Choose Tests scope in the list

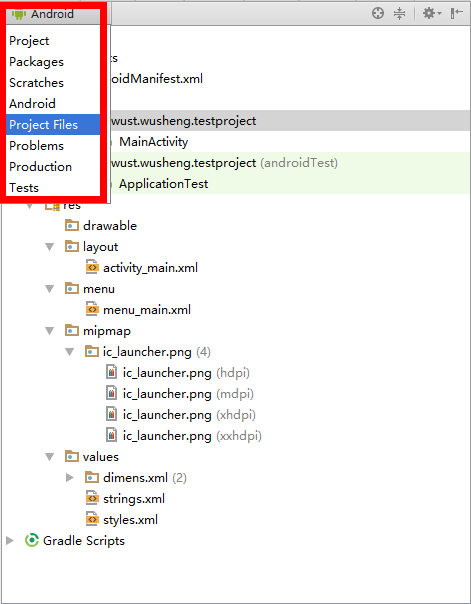(x=24, y=188)
